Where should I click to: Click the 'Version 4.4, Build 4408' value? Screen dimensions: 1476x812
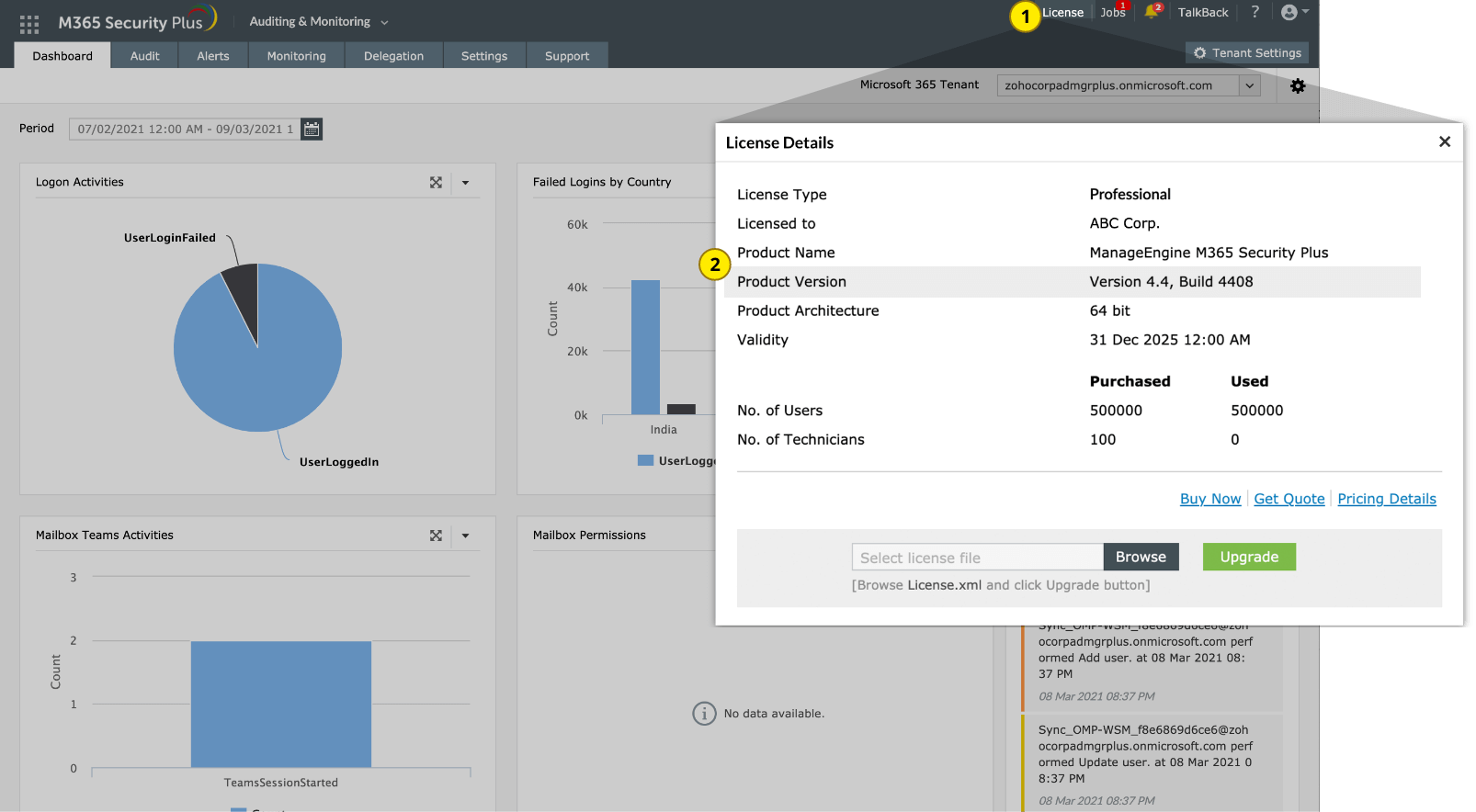[x=1171, y=282]
